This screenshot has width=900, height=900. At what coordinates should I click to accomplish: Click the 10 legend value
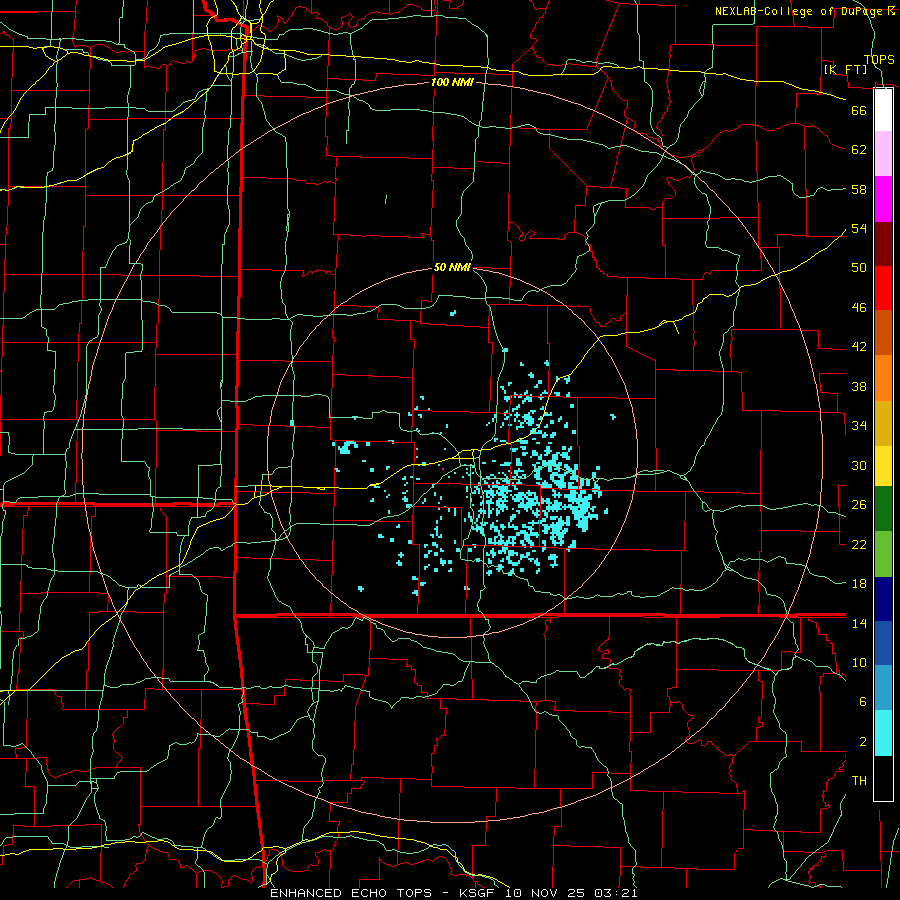(x=859, y=662)
